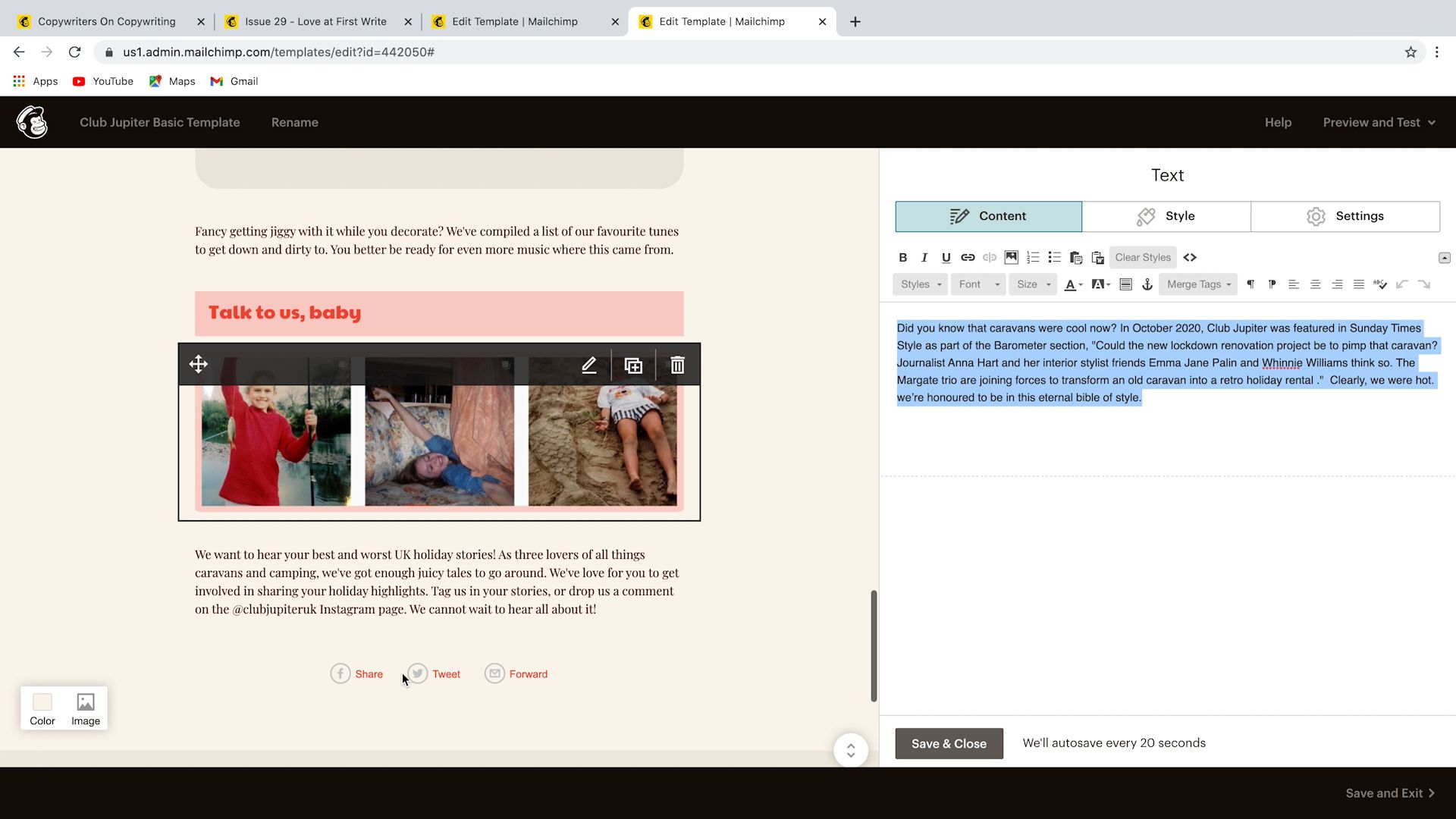Click the Clear Styles button
Image resolution: width=1456 pixels, height=819 pixels.
point(1143,258)
